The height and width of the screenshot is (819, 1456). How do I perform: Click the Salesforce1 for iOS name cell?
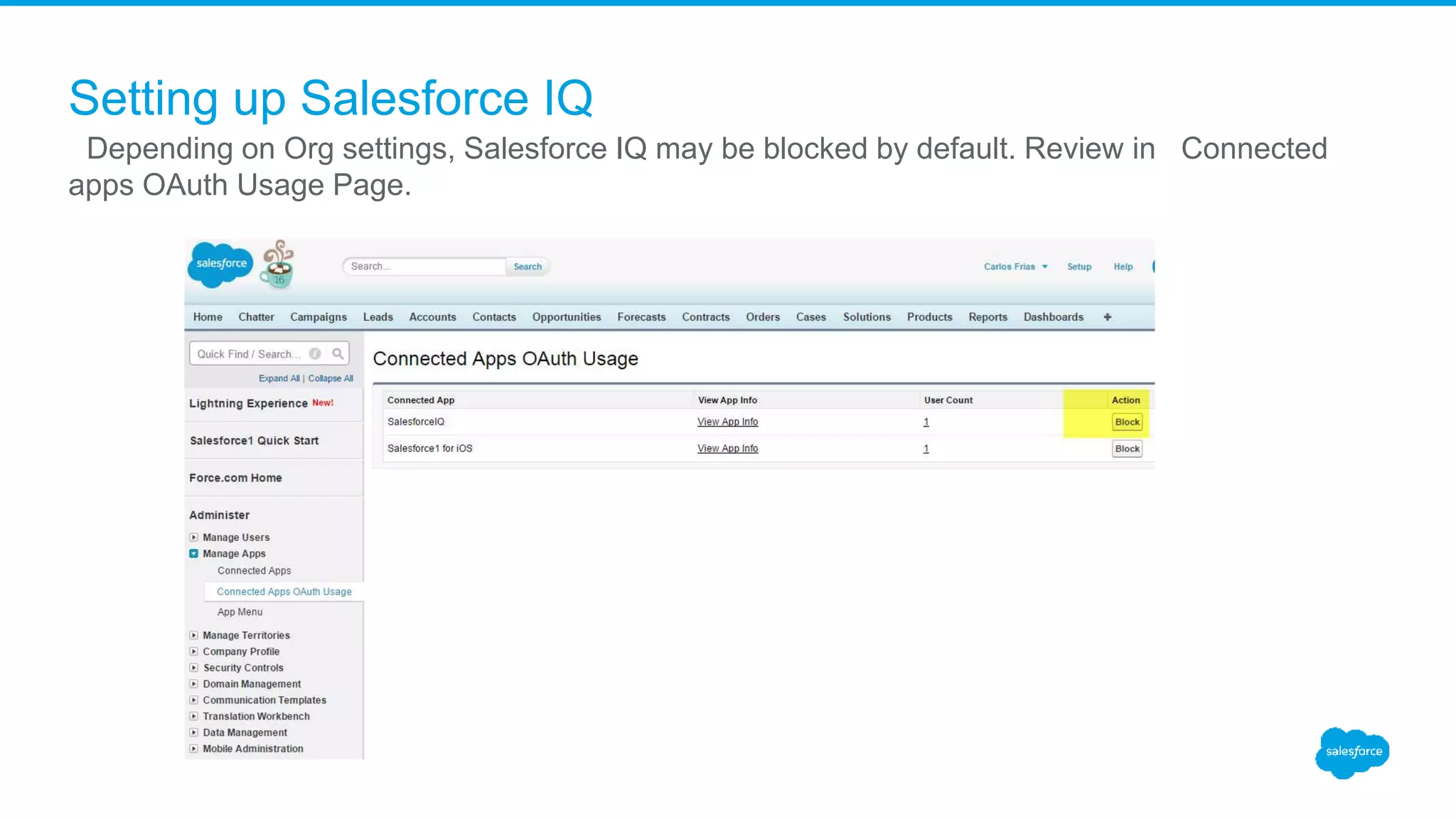[429, 449]
